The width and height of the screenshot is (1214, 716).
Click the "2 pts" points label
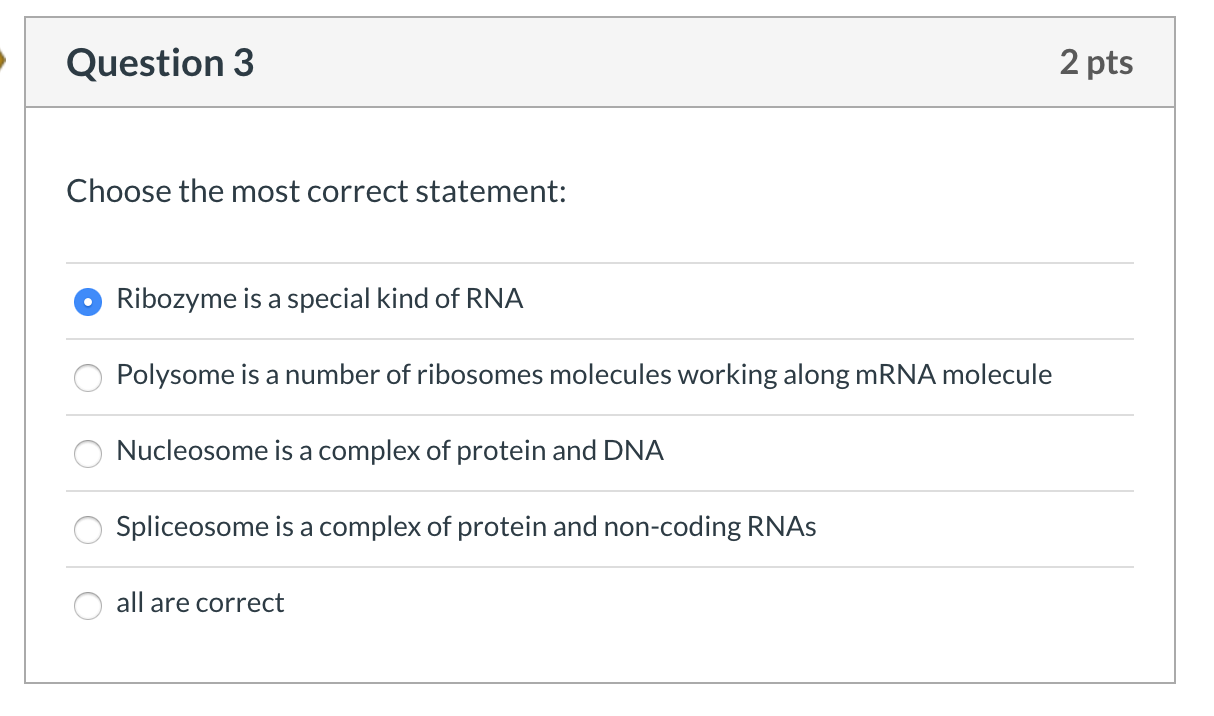point(1096,63)
